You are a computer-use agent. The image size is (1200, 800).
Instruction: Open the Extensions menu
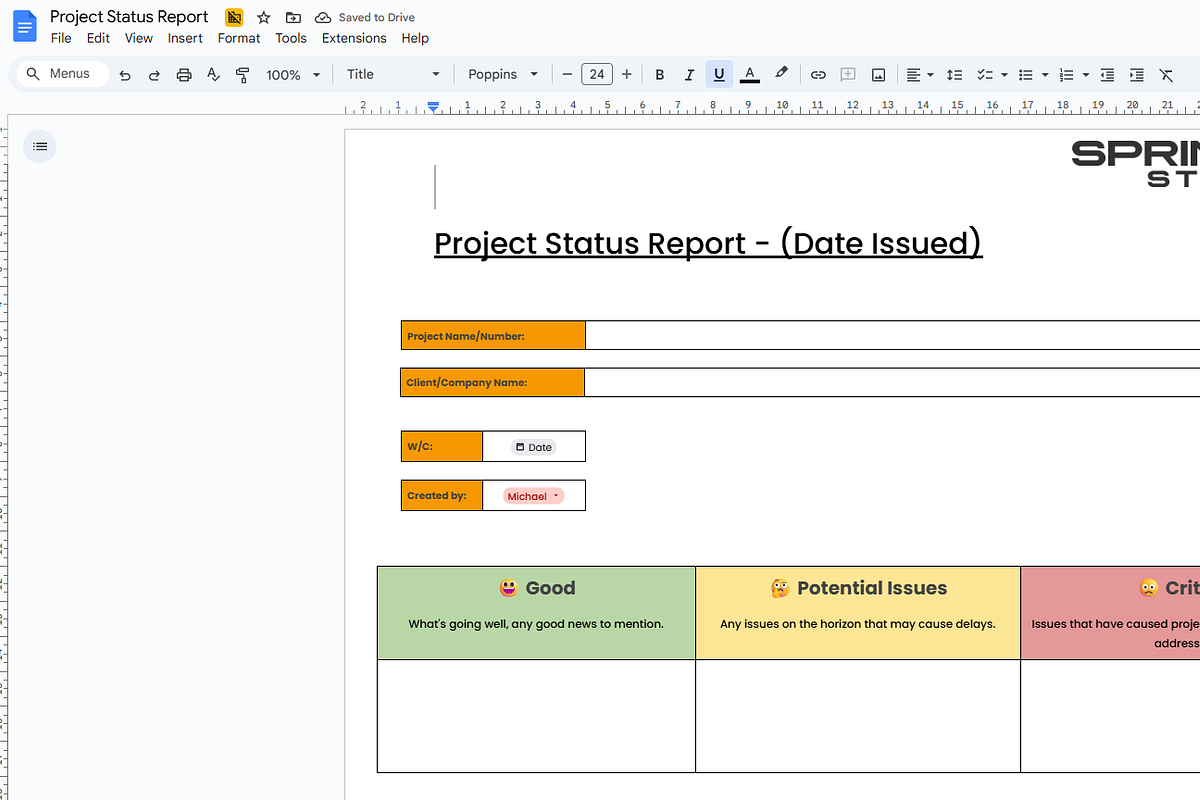tap(354, 38)
